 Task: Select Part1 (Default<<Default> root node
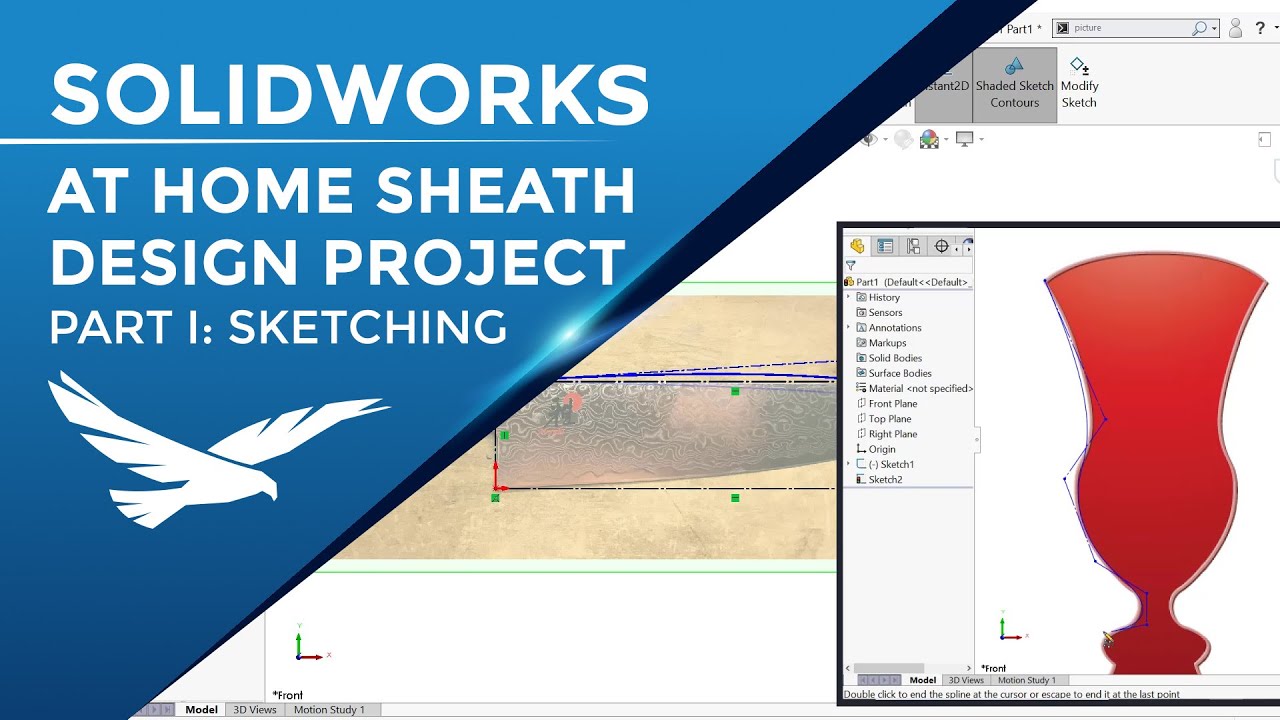point(912,282)
